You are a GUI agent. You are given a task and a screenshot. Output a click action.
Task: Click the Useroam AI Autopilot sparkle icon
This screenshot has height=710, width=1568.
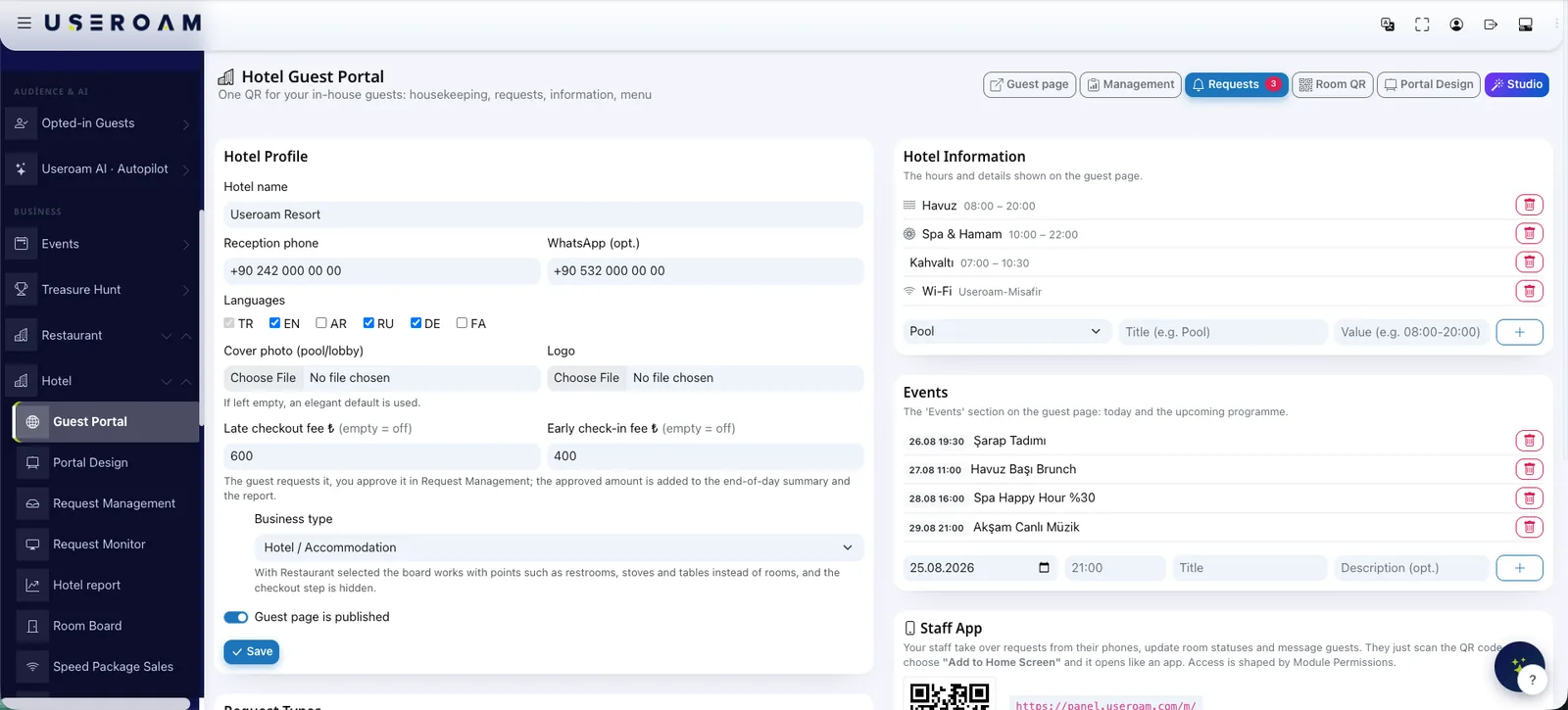tap(22, 168)
